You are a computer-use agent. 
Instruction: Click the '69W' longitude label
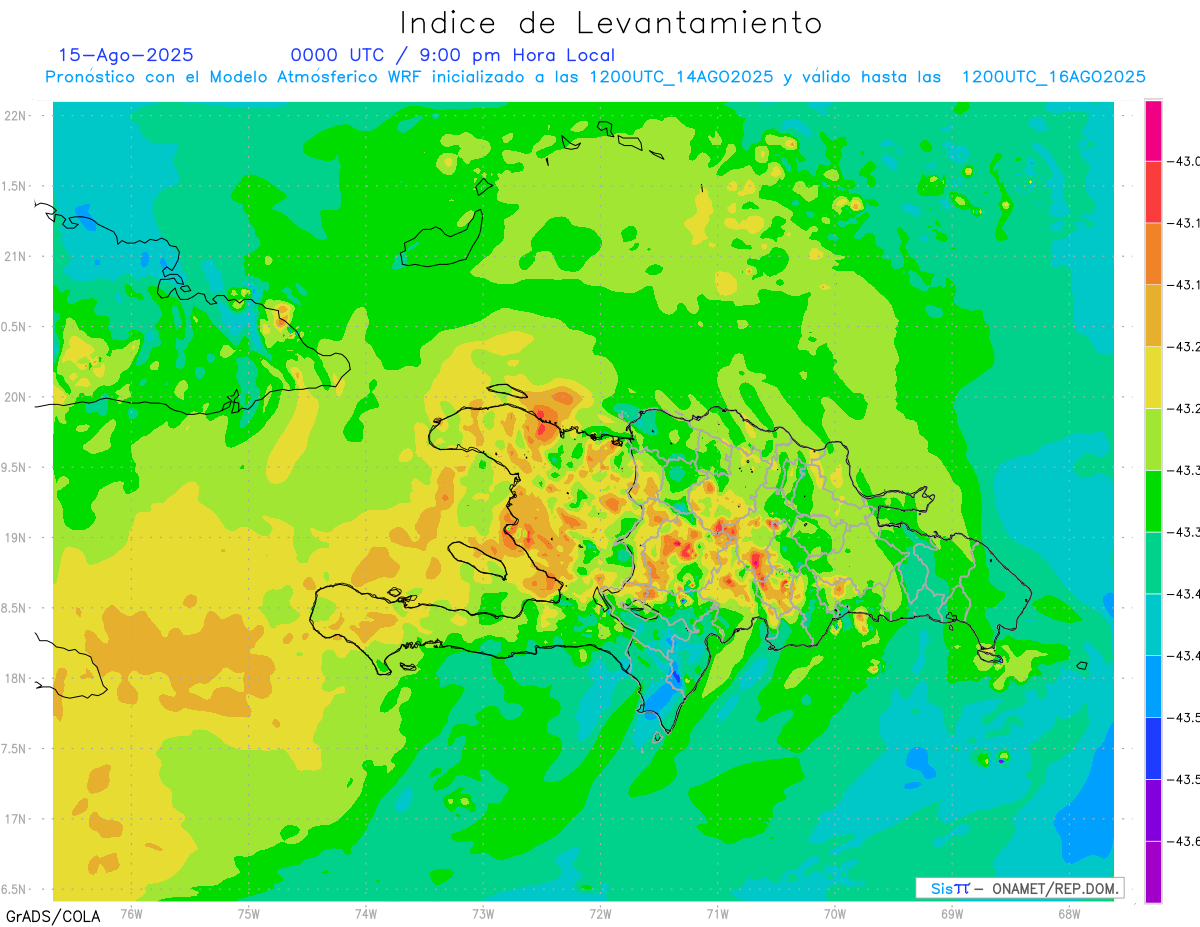[x=952, y=913]
